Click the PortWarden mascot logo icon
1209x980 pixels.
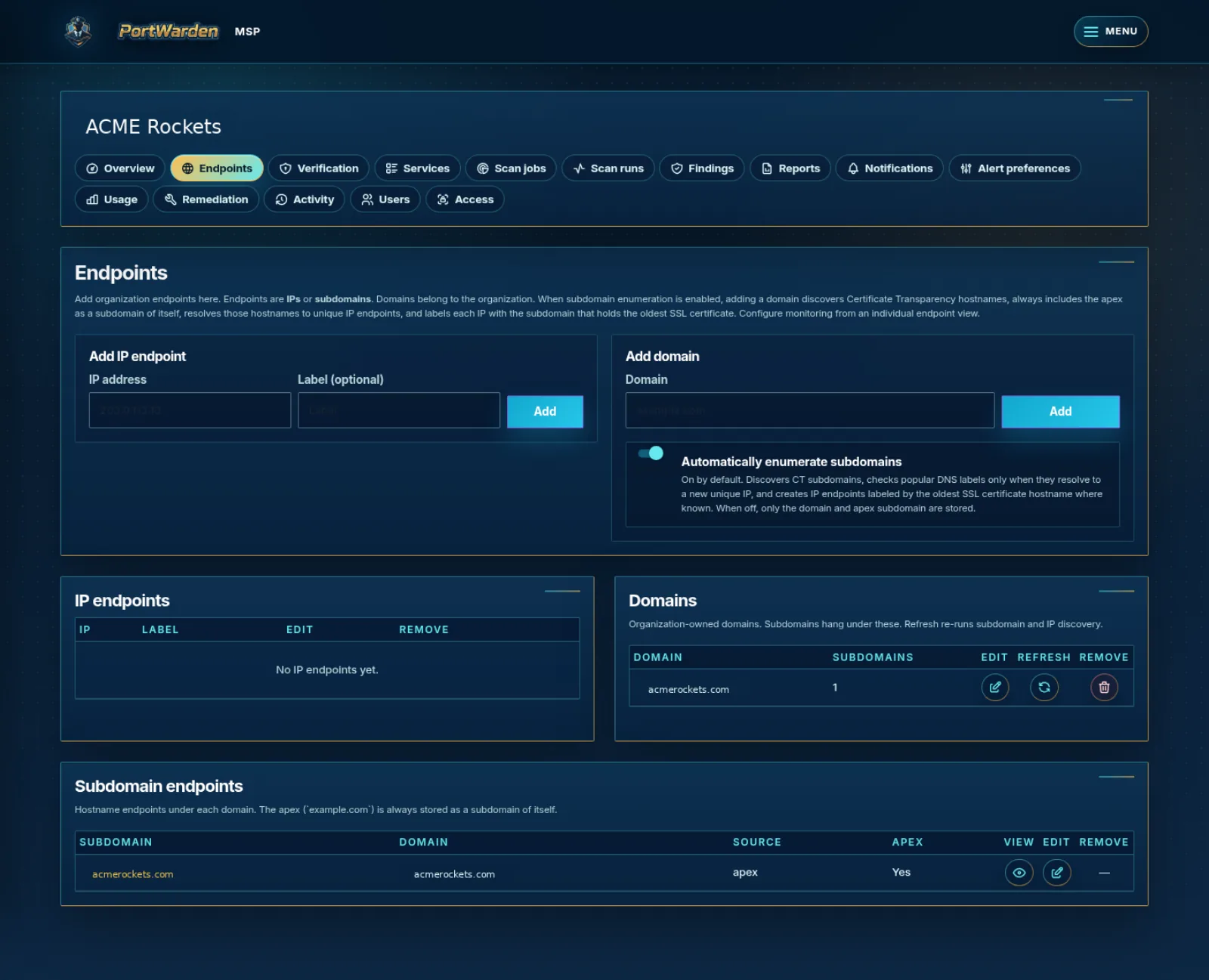point(78,31)
